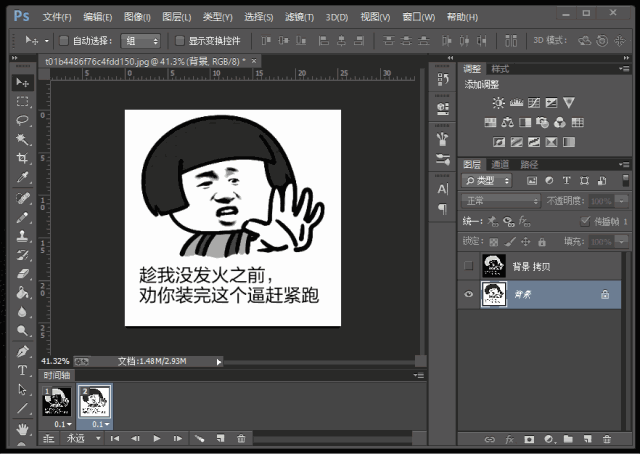Switch to the 路径 tab
The height and width of the screenshot is (454, 640).
click(x=529, y=165)
